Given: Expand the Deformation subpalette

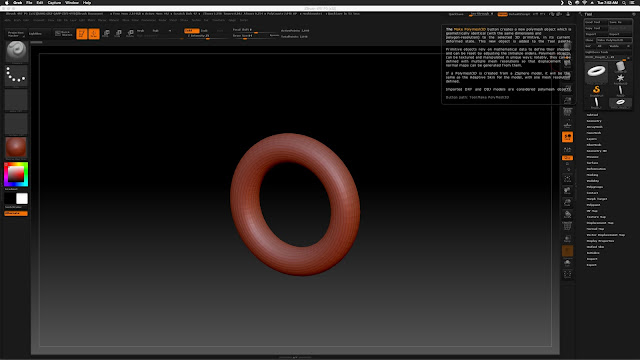Looking at the screenshot, I should pyautogui.click(x=596, y=169).
